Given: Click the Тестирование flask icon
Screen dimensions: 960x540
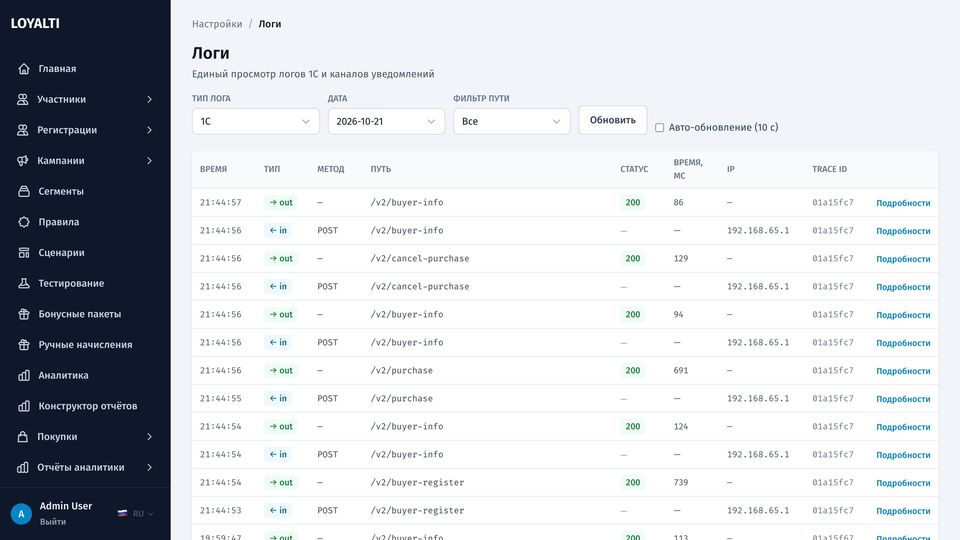Looking at the screenshot, I should pyautogui.click(x=24, y=283).
